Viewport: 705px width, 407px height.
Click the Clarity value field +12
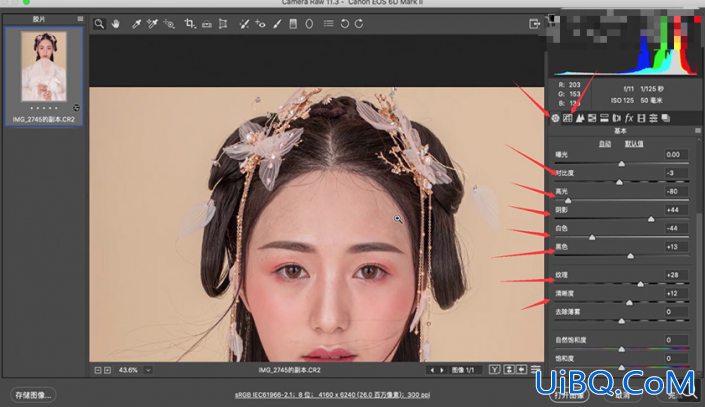tap(676, 294)
